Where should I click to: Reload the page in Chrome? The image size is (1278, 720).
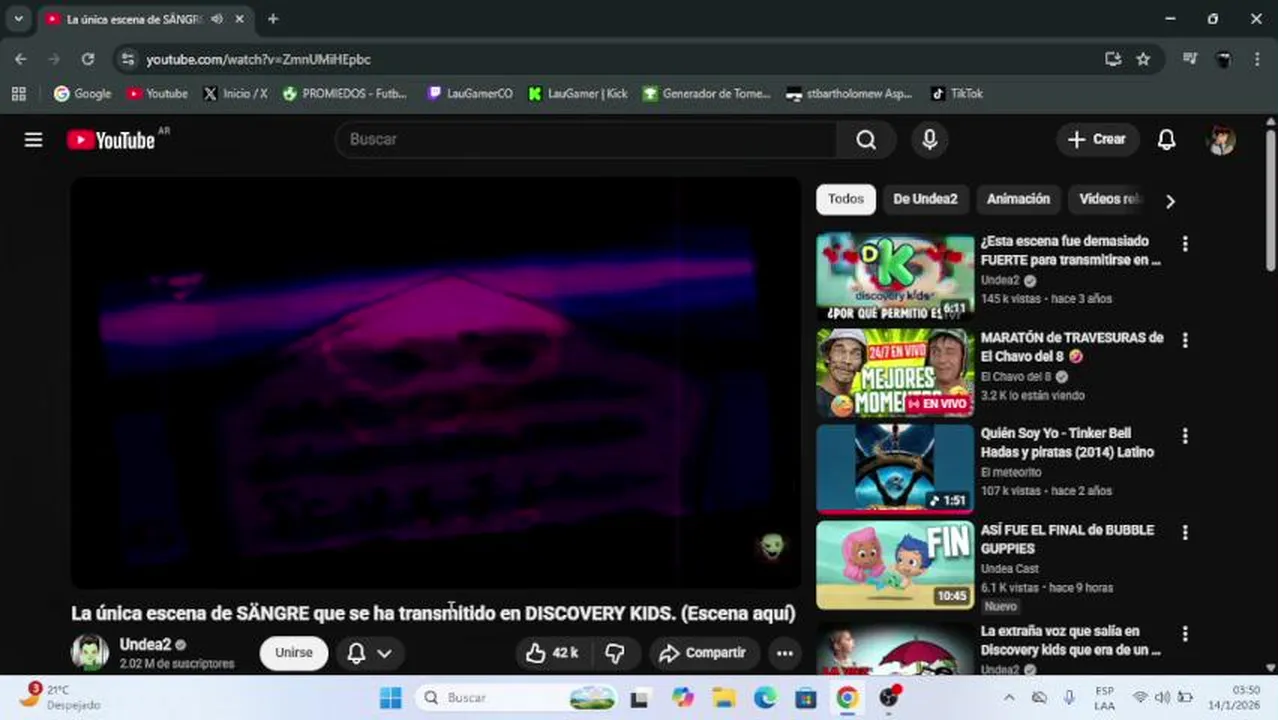[88, 59]
